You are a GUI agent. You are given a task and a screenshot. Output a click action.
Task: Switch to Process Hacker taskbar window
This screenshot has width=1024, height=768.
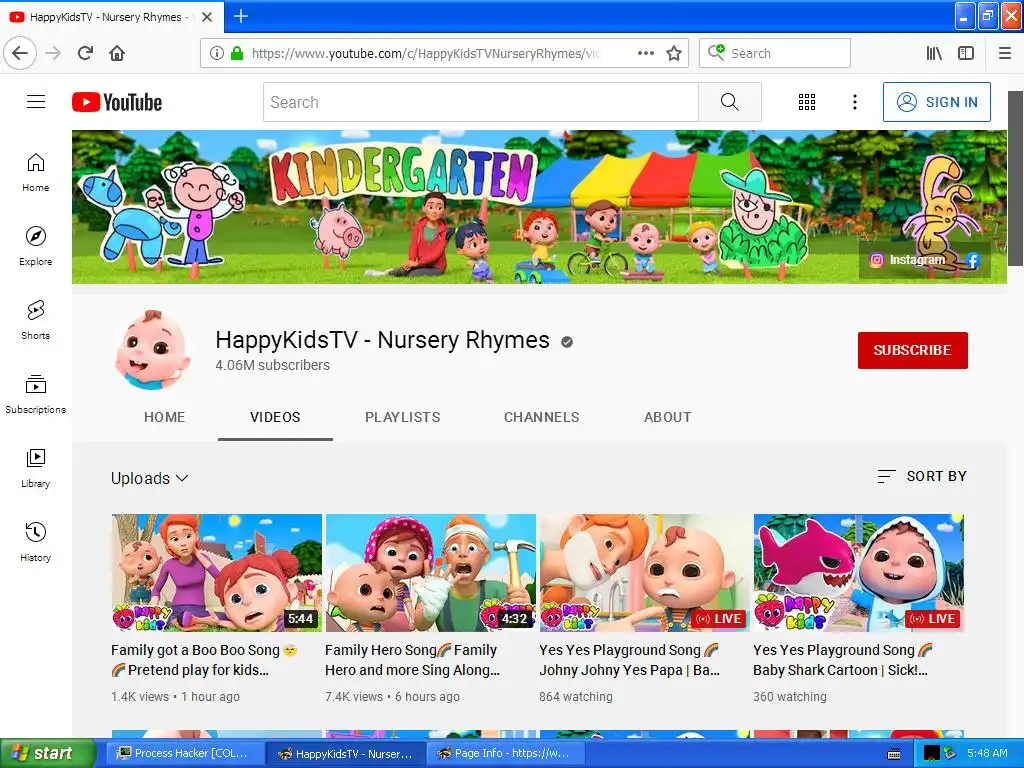(x=184, y=753)
